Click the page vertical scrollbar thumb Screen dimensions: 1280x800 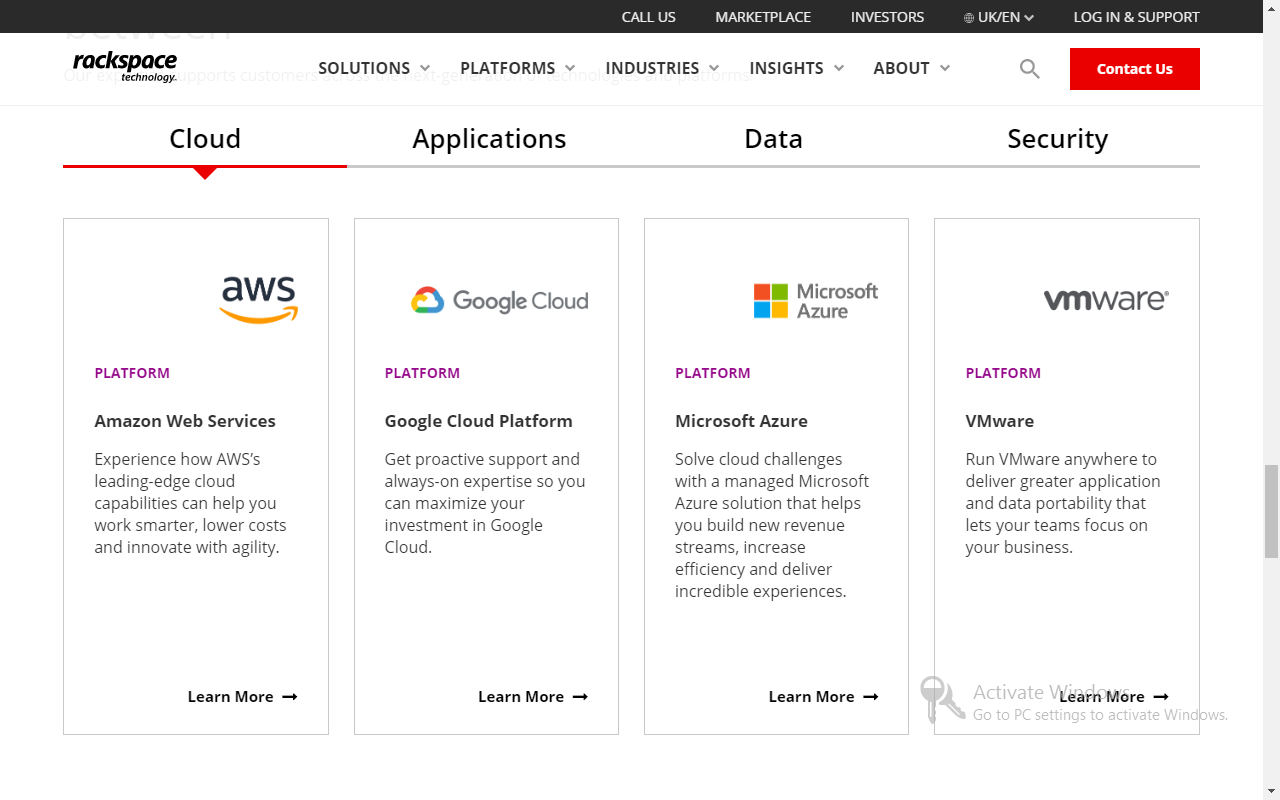tap(1271, 511)
